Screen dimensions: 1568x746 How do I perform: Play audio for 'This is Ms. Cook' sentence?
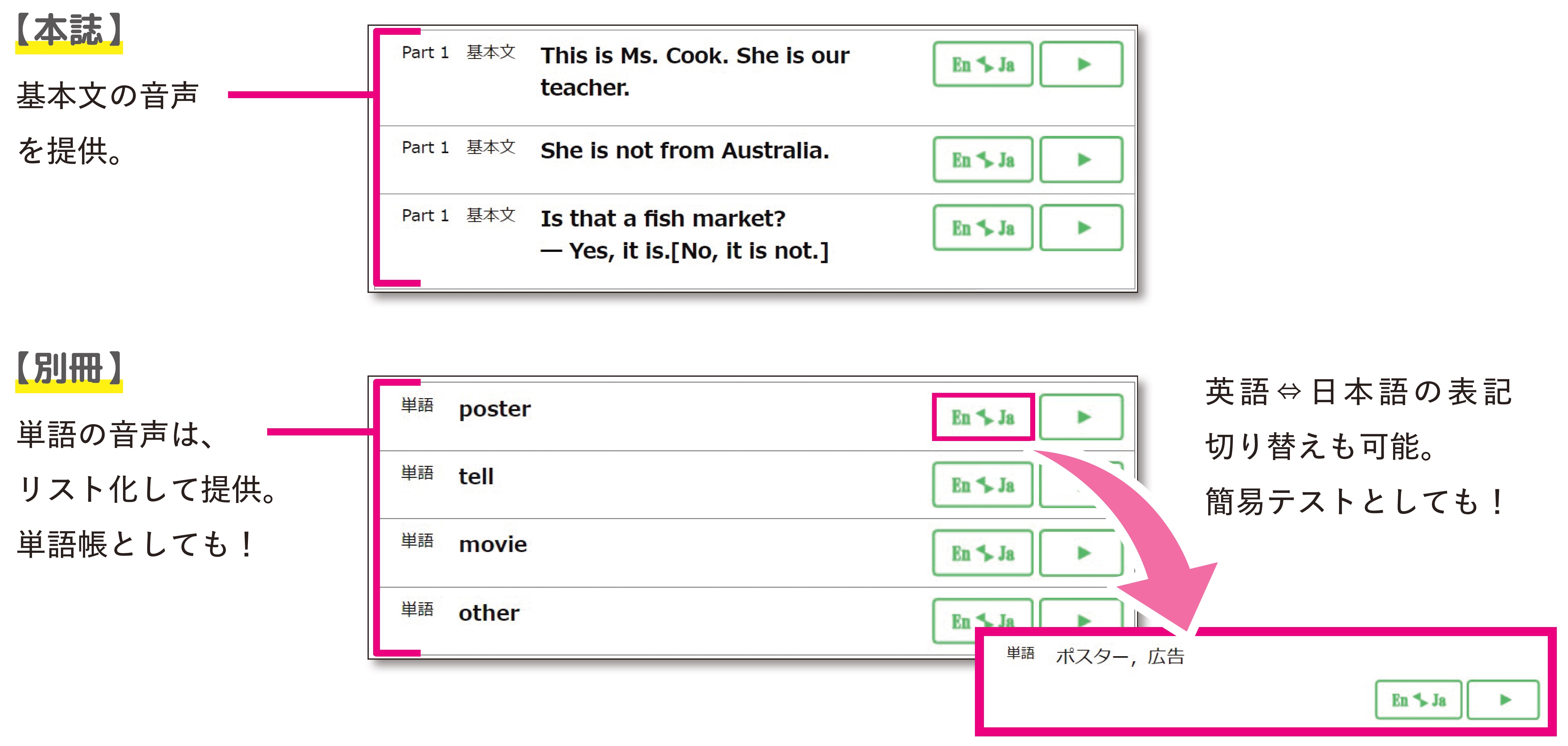tap(1081, 64)
